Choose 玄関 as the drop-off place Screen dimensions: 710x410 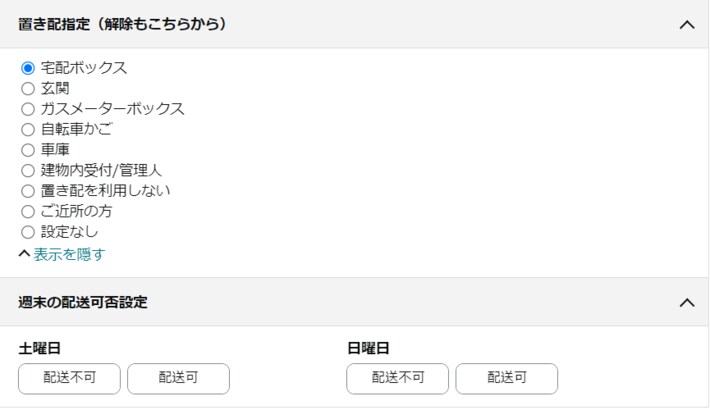click(x=28, y=89)
